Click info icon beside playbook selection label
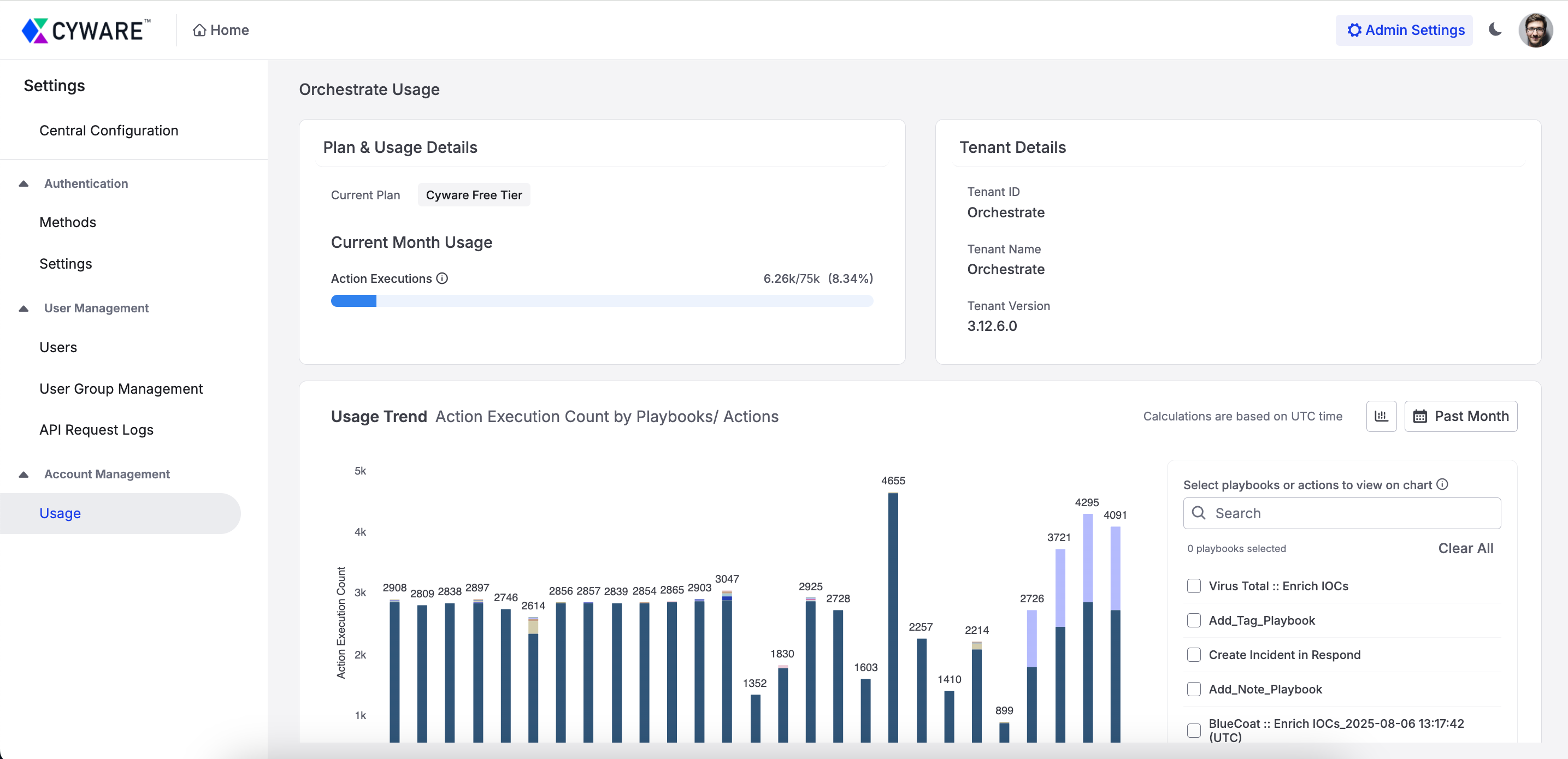1568x759 pixels. pyautogui.click(x=1442, y=485)
